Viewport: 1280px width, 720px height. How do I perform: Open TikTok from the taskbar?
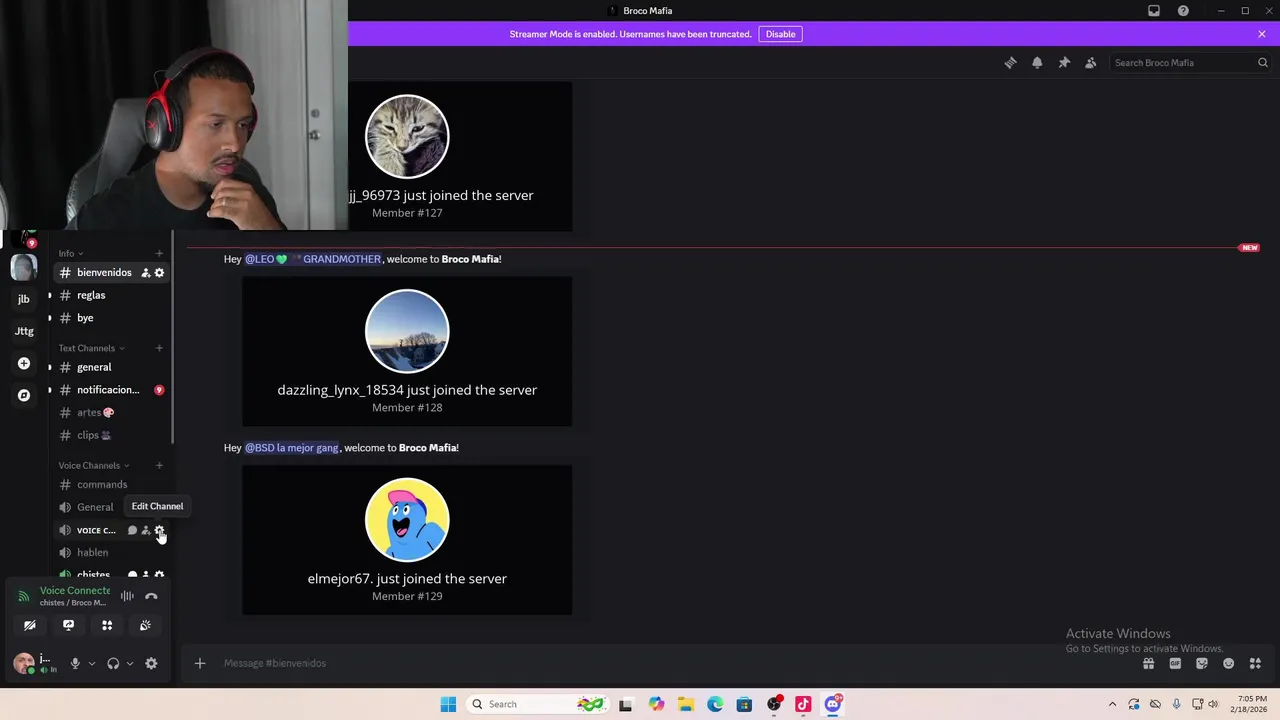click(x=803, y=704)
